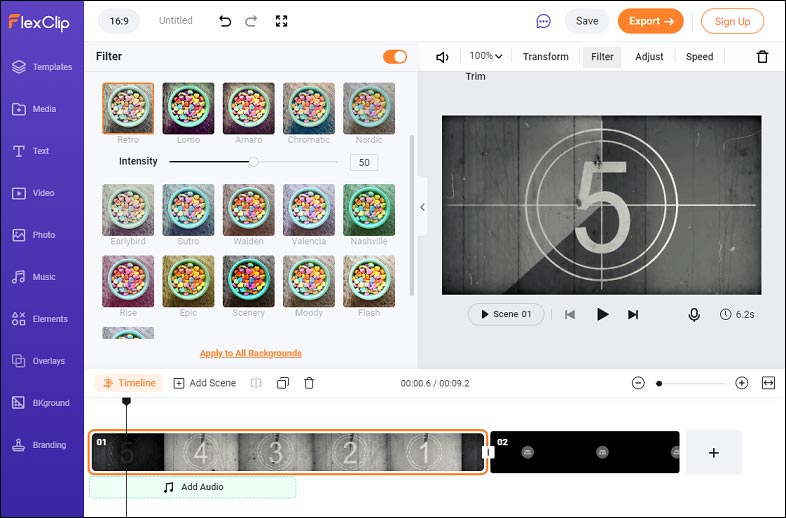786x518 pixels.
Task: Zoom in the timeline
Action: [x=741, y=383]
